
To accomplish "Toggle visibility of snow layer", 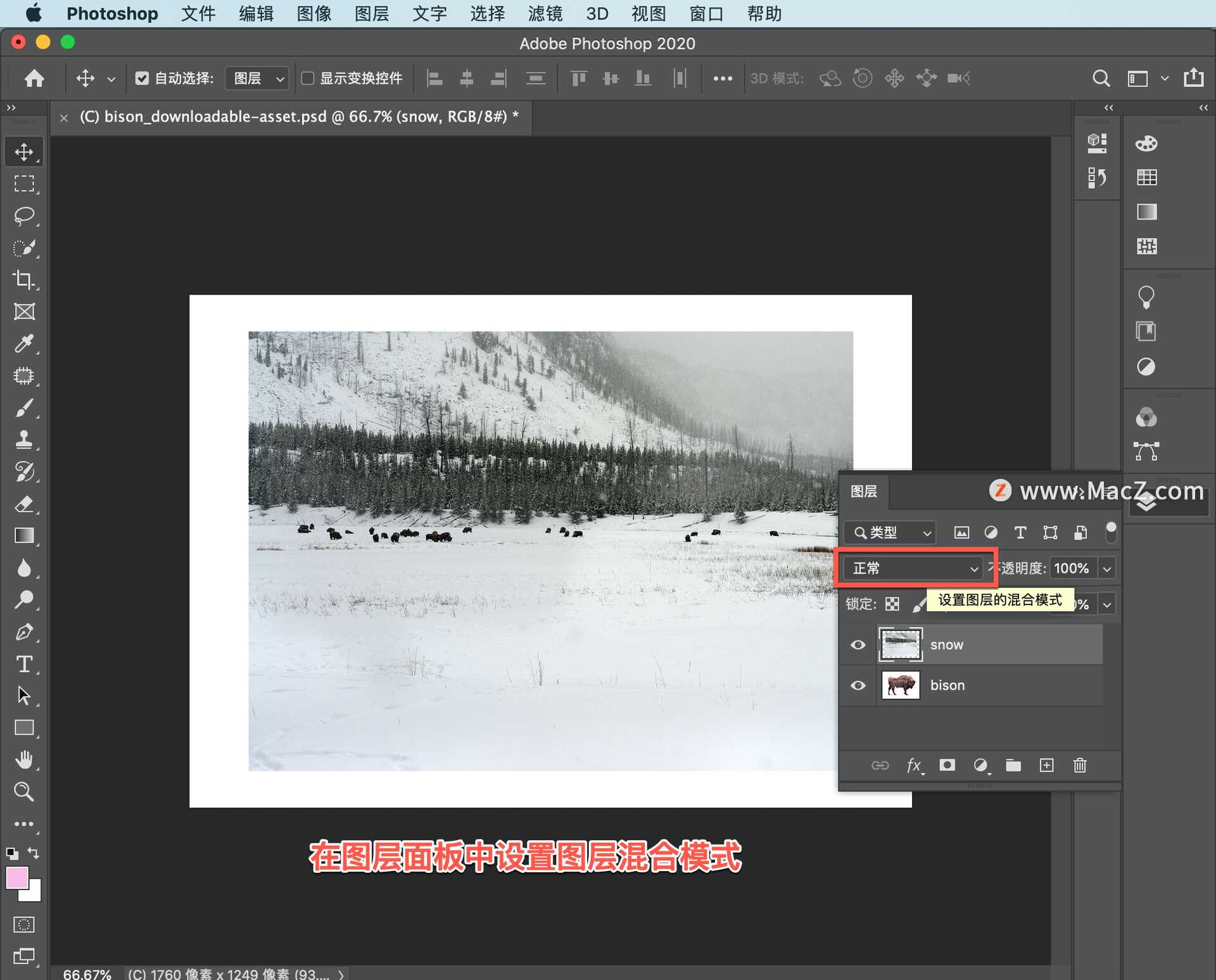I will coord(858,644).
